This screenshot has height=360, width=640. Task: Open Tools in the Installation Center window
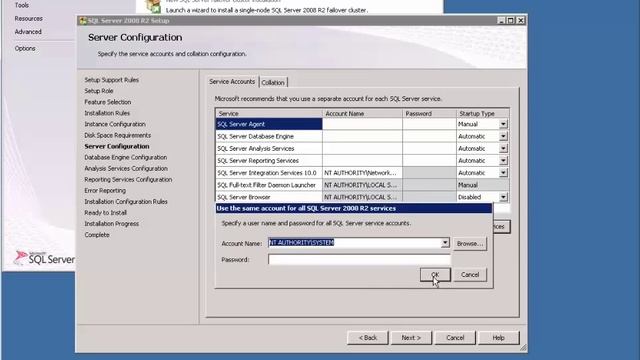[22, 5]
